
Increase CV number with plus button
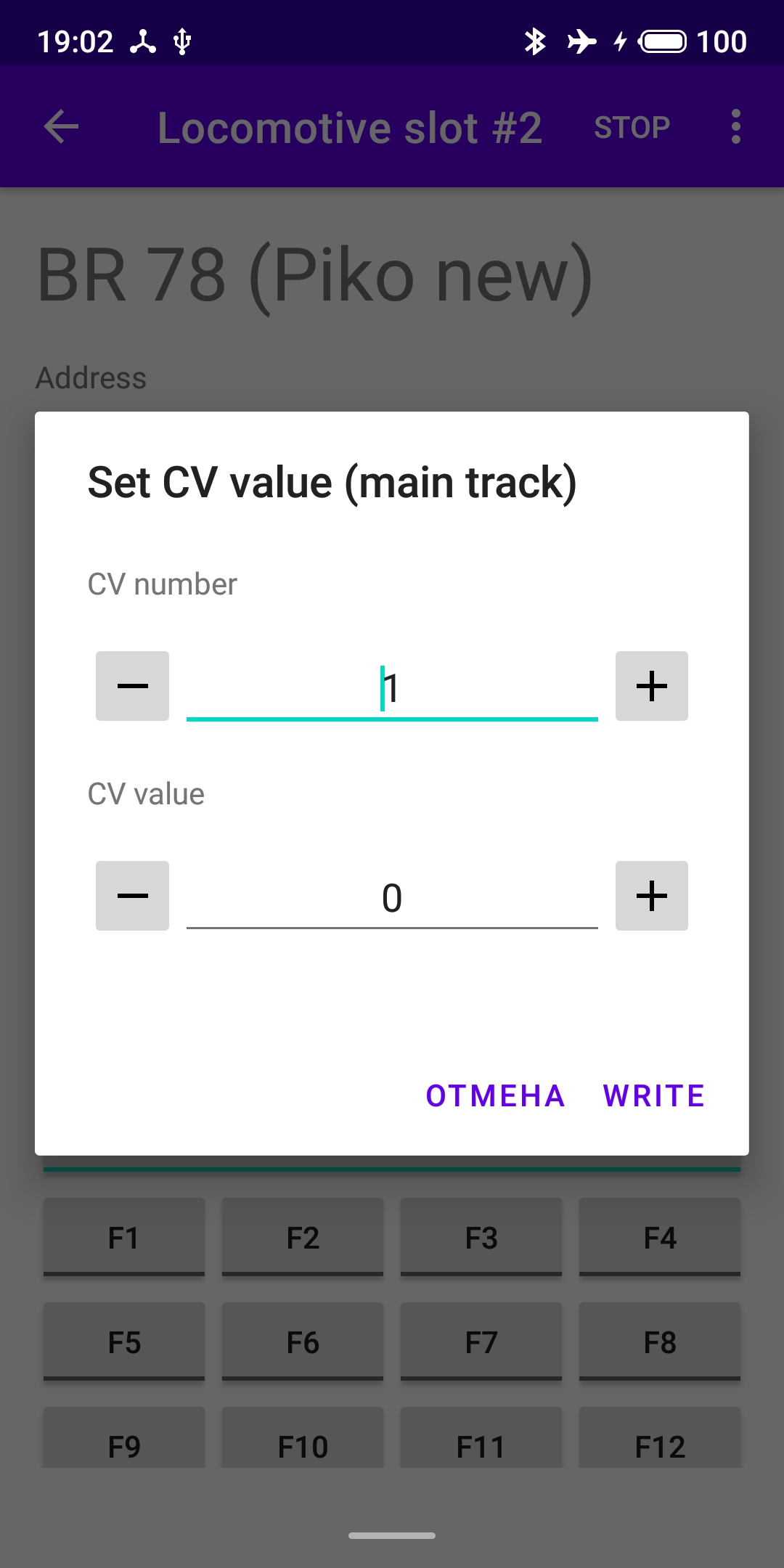point(651,686)
